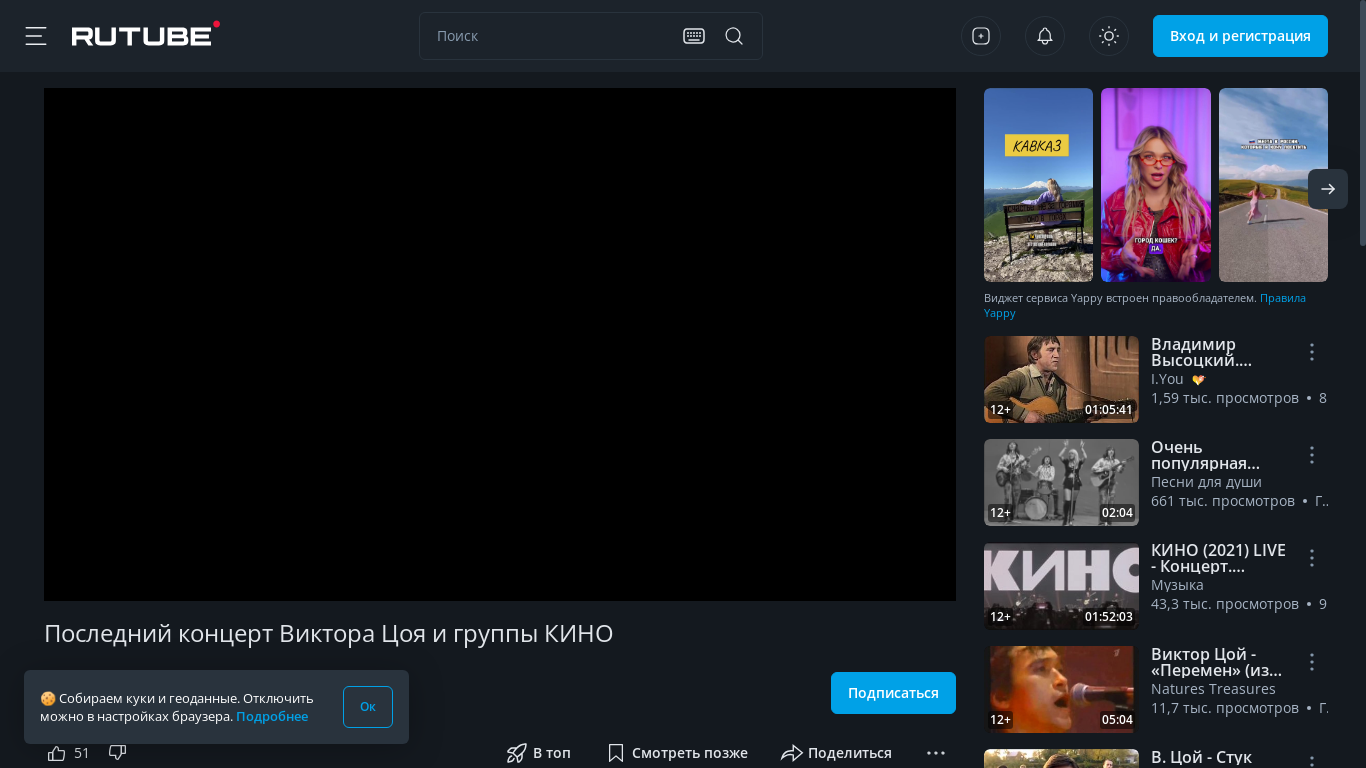Dislike the video with thumbs down
Screen dimensions: 1366x768
[117, 752]
